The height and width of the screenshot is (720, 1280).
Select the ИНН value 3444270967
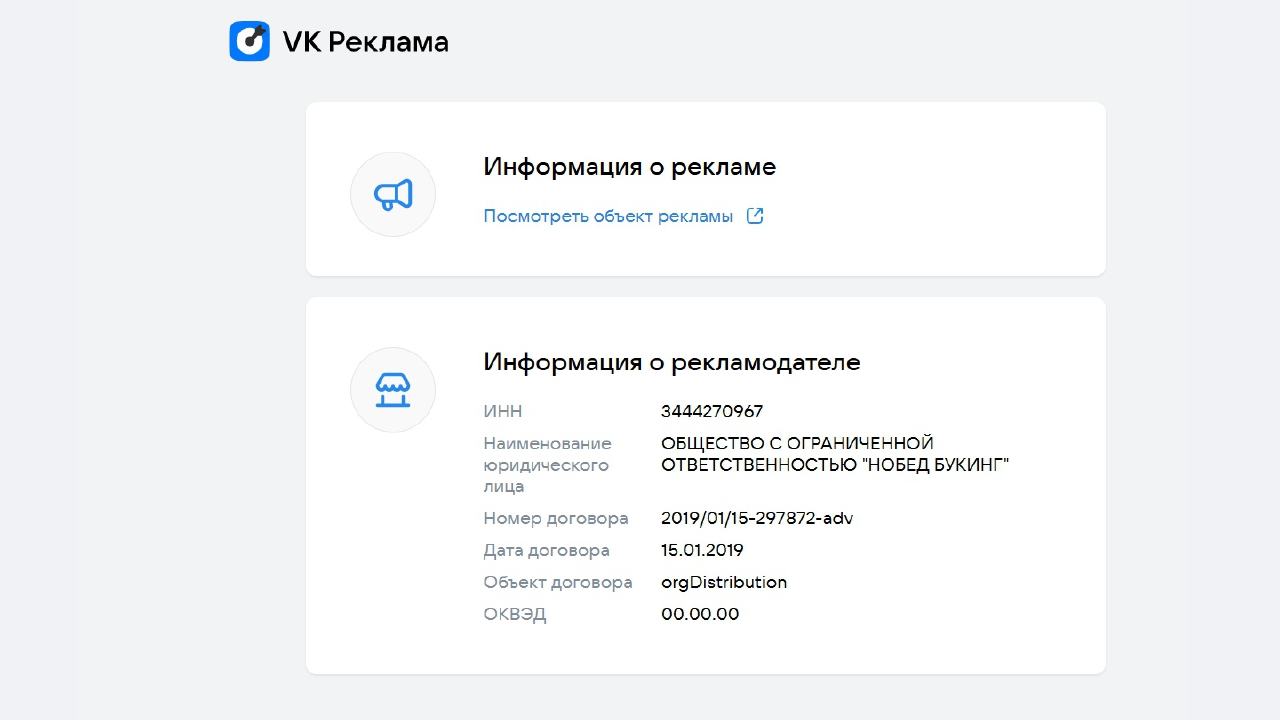click(712, 411)
